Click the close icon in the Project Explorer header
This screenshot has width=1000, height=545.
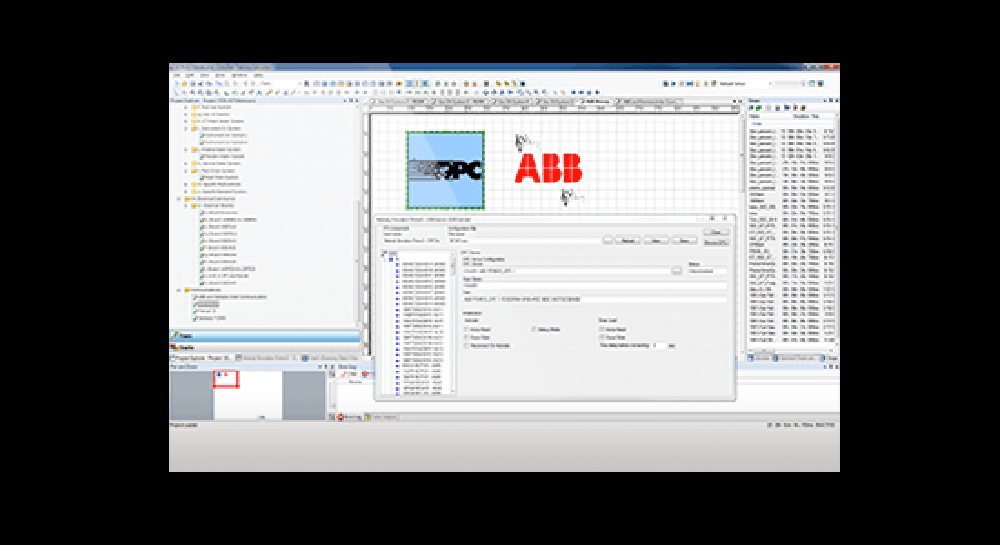(357, 101)
